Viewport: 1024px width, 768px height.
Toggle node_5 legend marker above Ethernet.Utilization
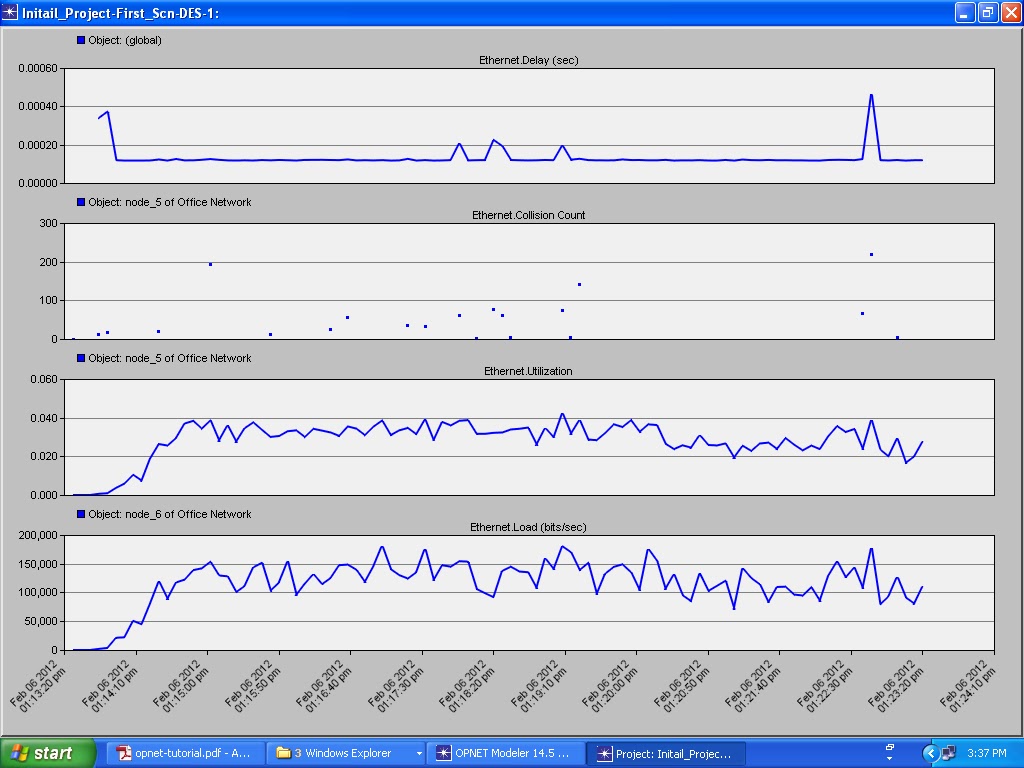[79, 358]
